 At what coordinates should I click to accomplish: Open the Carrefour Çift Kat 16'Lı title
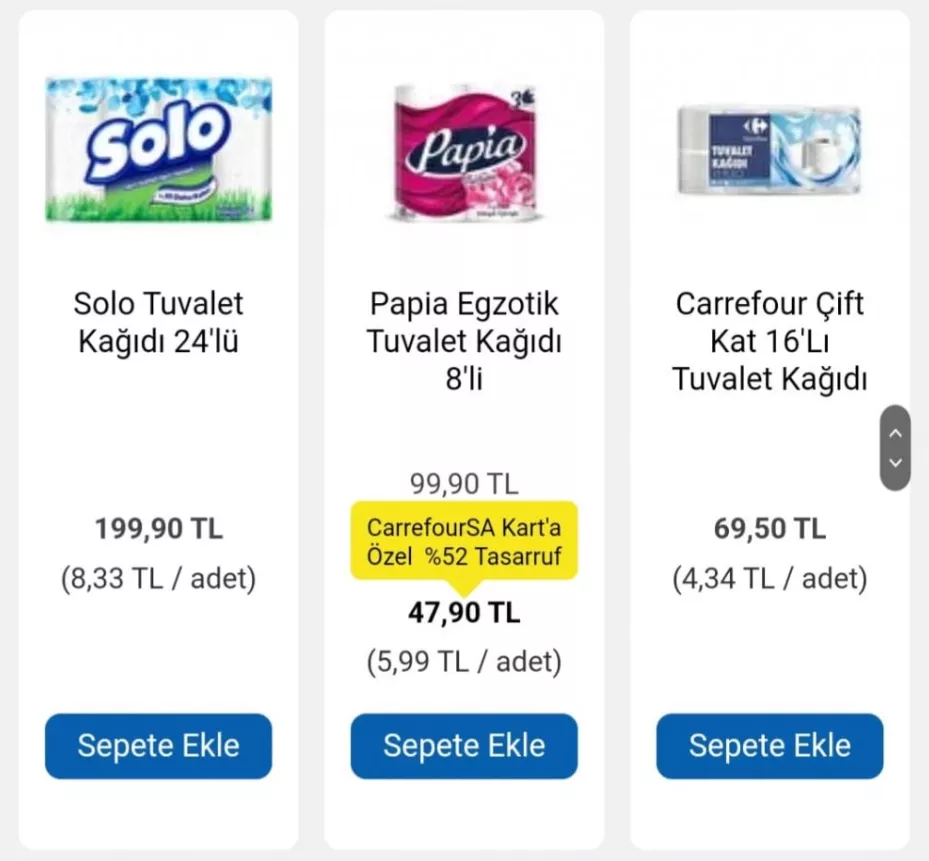pyautogui.click(x=769, y=342)
